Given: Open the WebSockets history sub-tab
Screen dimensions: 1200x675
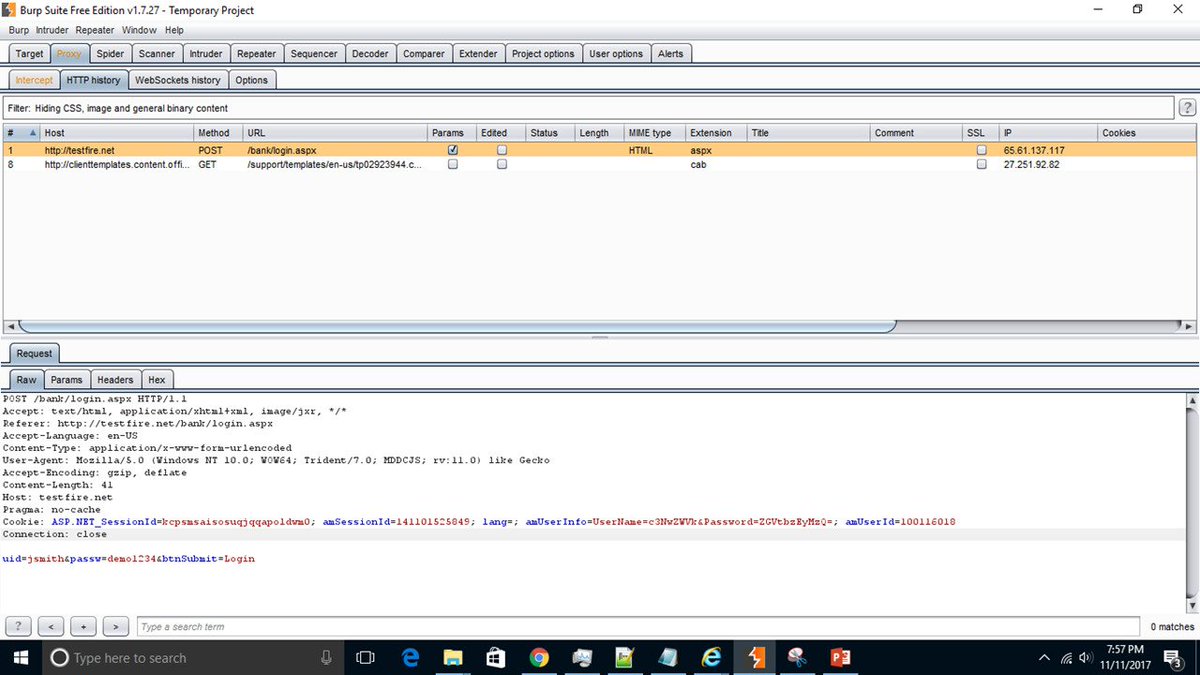Looking at the screenshot, I should [177, 80].
